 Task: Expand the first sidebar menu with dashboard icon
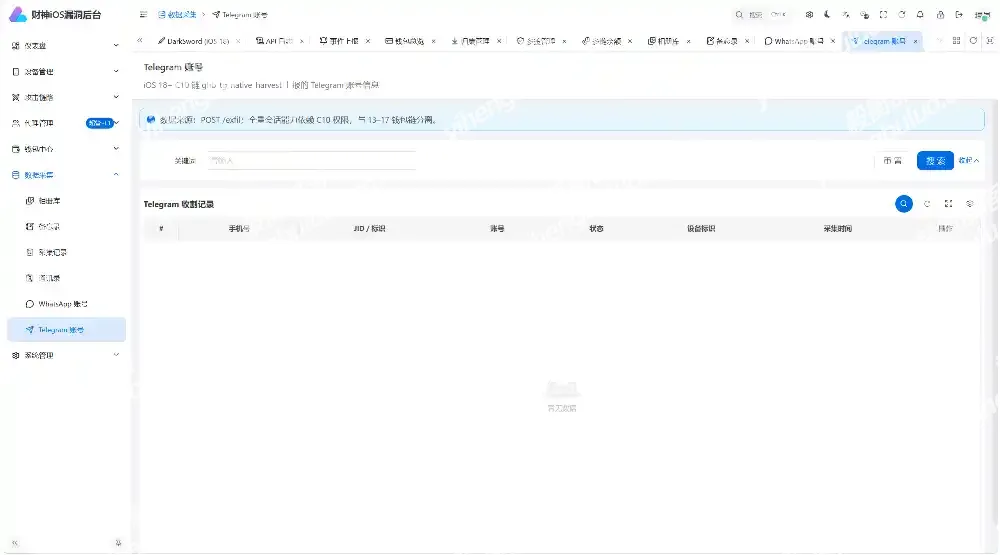66,45
